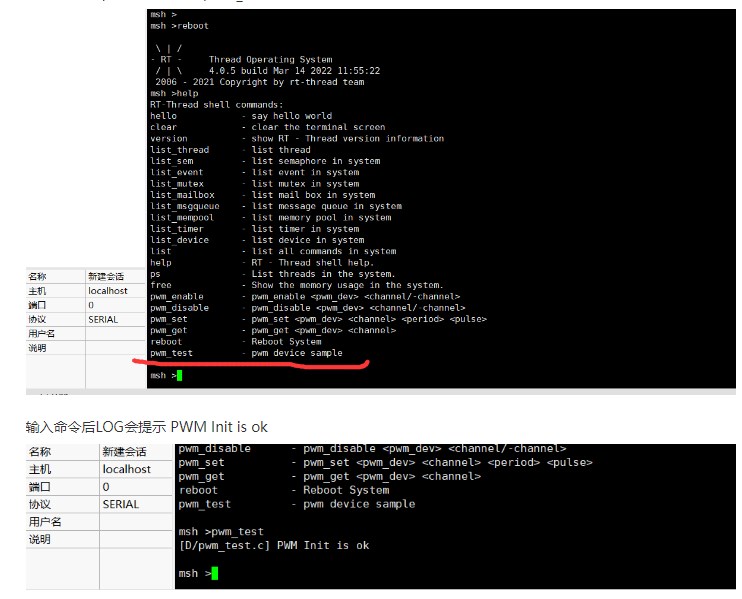This screenshot has height=599, width=742.
Task: Select the 'Thread Operating System' banner text
Action: point(270,60)
